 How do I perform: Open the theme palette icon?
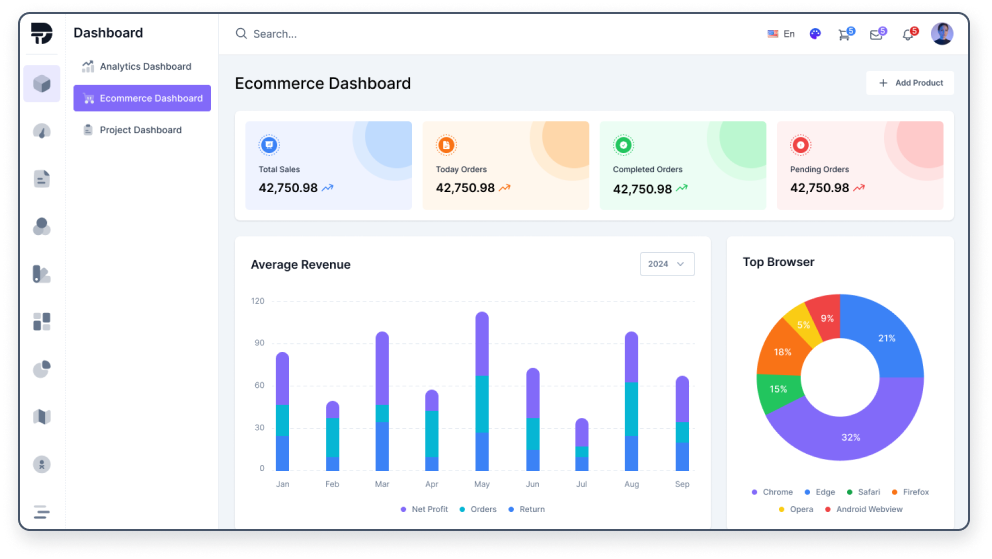815,34
